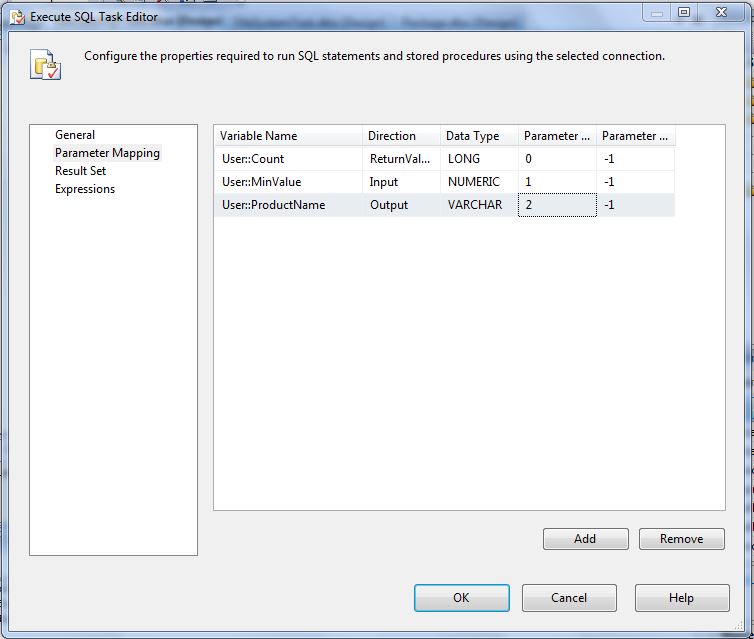Click the Direction column header
The image size is (754, 639).
[401, 136]
